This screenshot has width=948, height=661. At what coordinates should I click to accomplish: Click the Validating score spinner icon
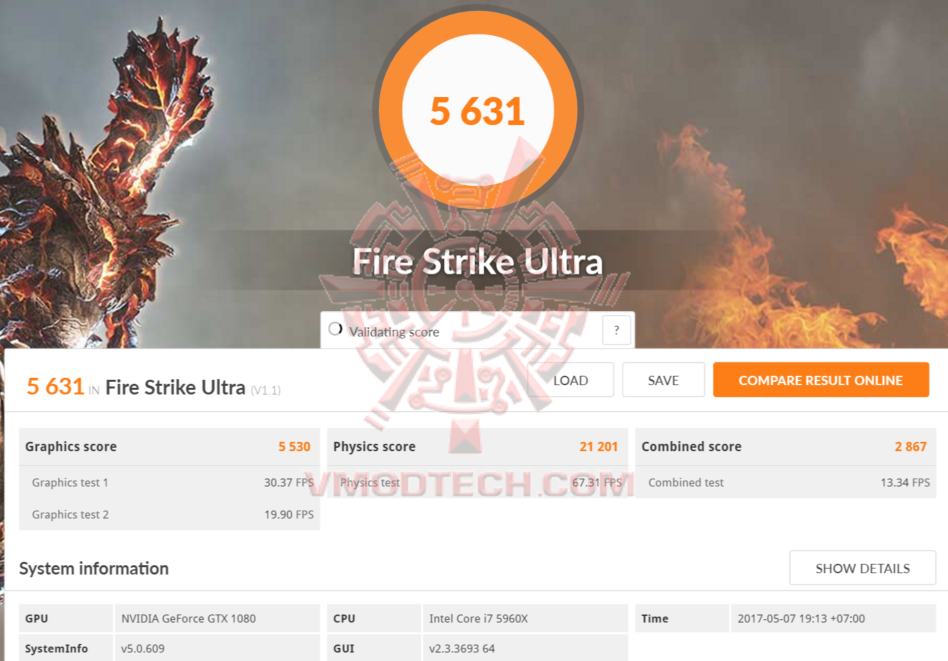click(x=335, y=329)
